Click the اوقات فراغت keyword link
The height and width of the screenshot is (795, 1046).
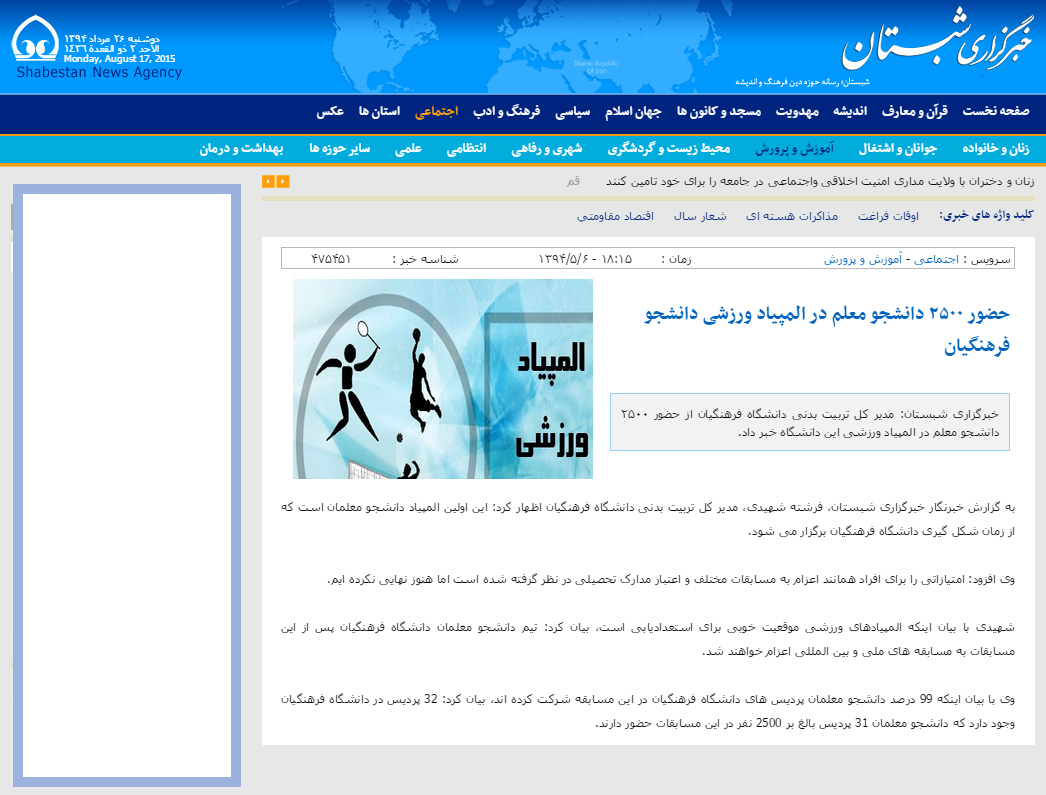click(887, 216)
